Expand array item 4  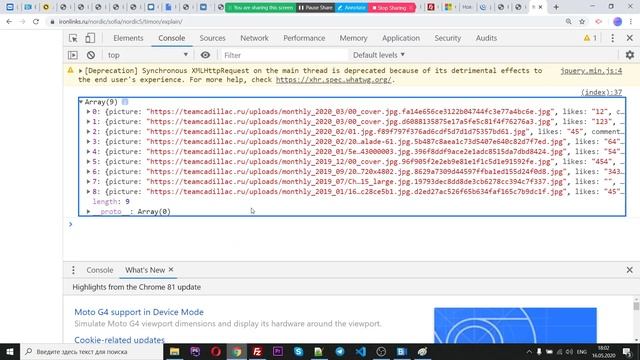pos(88,151)
